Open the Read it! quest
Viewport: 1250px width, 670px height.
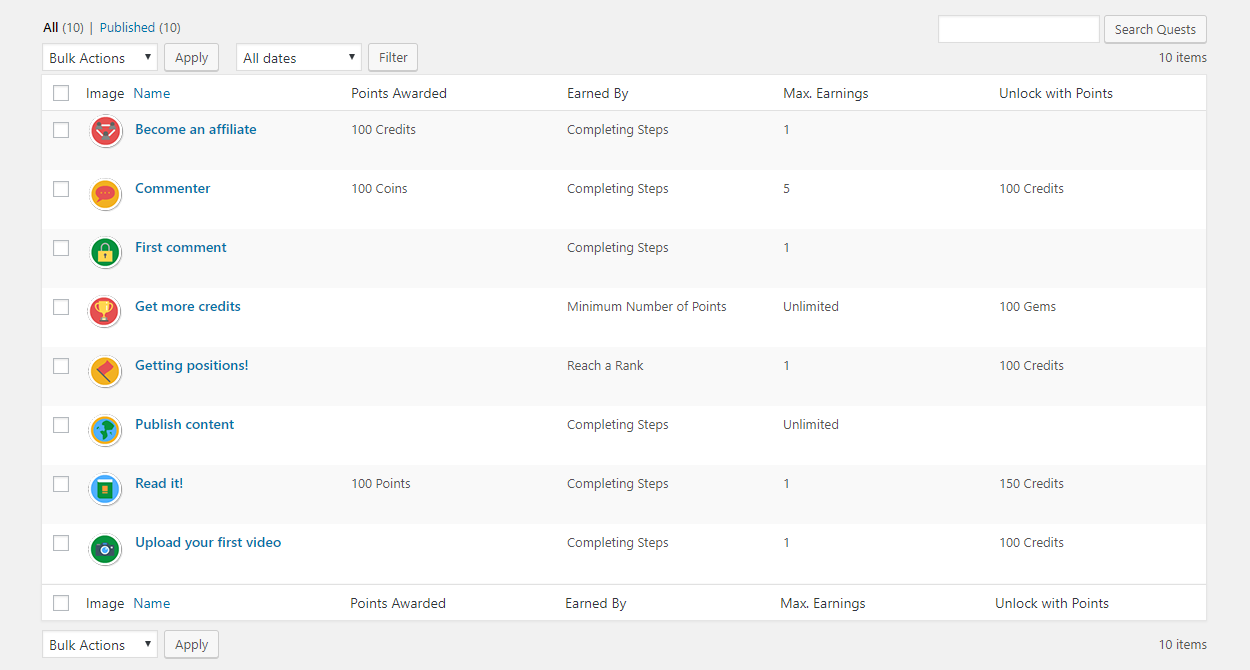pyautogui.click(x=158, y=483)
